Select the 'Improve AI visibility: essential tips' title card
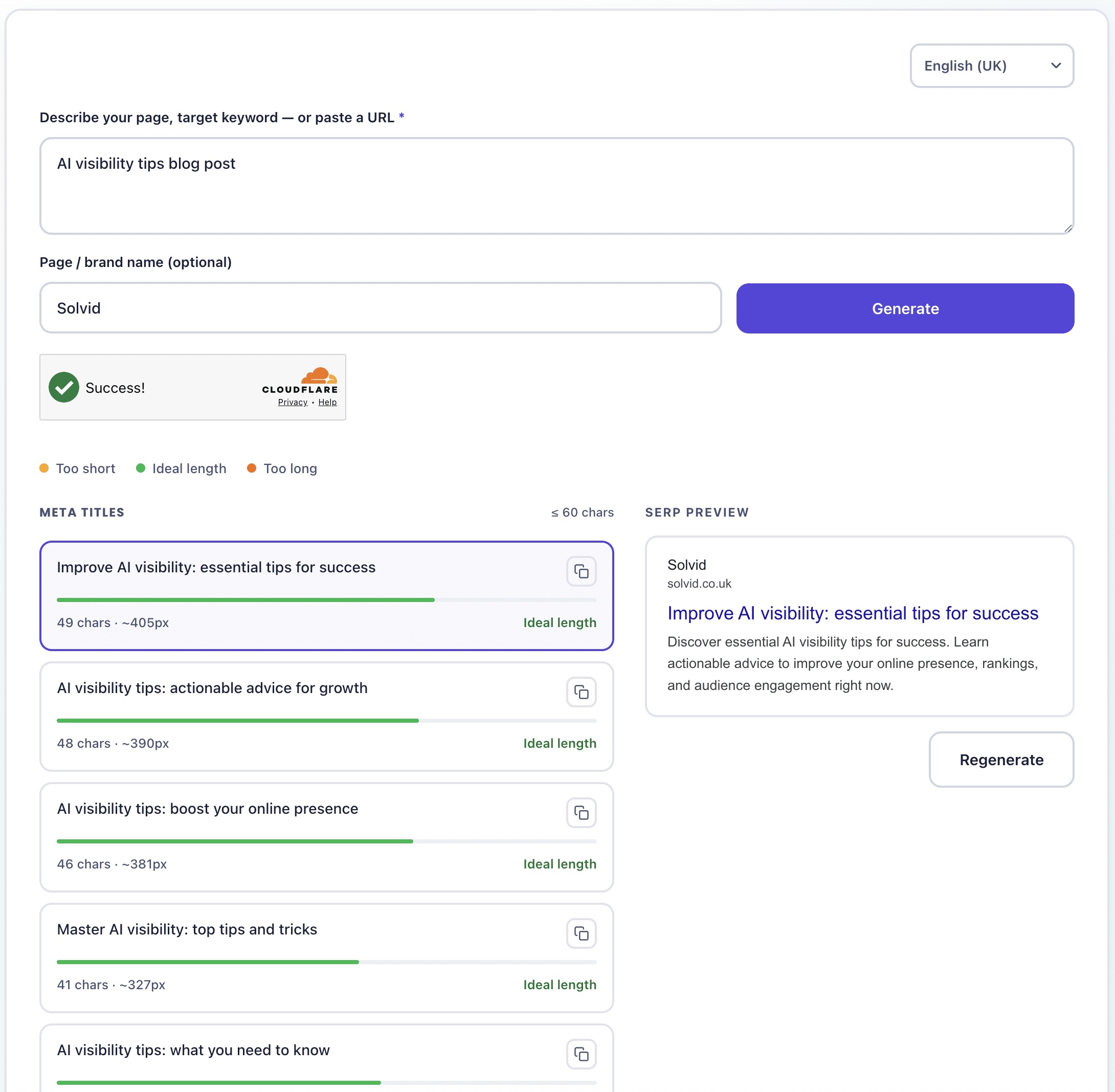 [x=327, y=596]
